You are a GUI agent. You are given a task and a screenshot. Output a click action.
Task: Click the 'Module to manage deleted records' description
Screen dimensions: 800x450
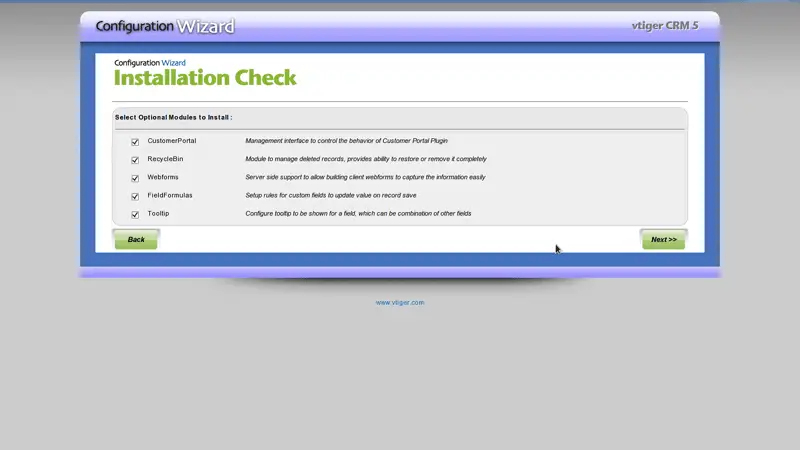366,159
